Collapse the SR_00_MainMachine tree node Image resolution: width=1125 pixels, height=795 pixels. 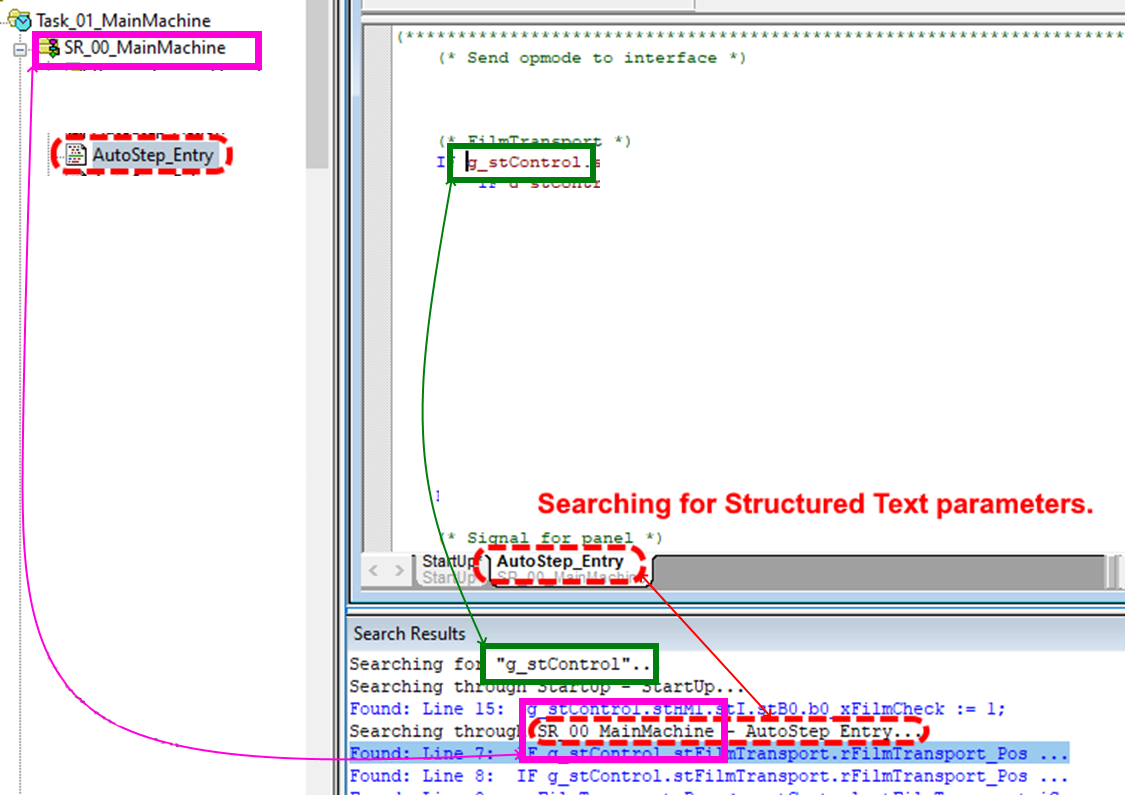pyautogui.click(x=19, y=49)
